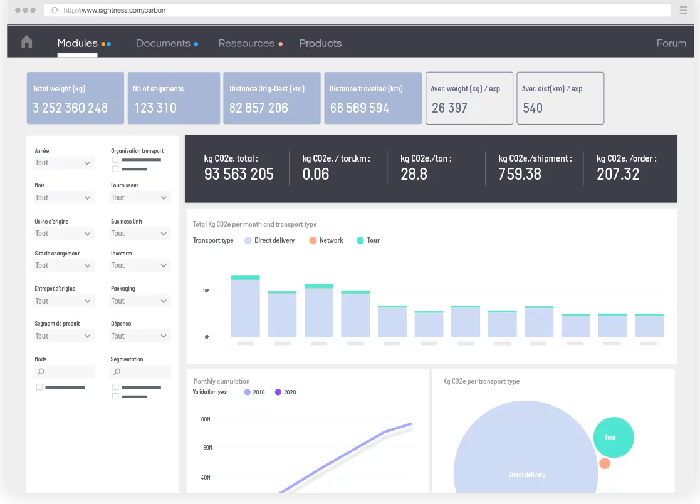Expand the Dépense dropdown

tap(140, 336)
